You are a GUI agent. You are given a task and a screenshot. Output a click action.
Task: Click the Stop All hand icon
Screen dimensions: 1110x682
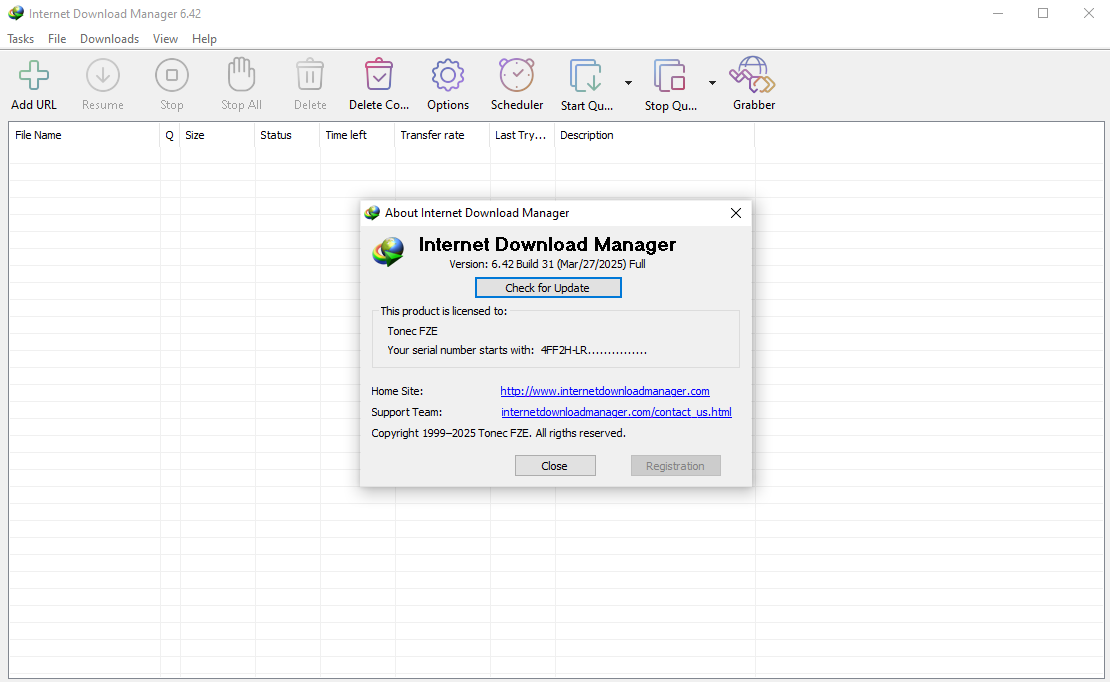tap(241, 77)
